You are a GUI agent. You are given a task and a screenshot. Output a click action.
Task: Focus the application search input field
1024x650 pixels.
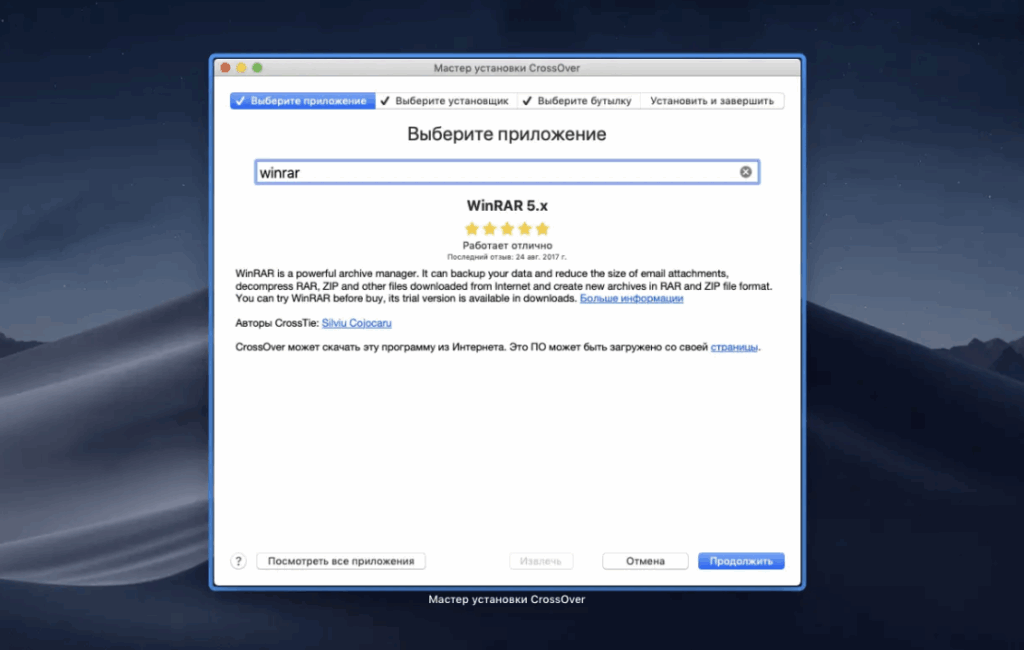(x=507, y=172)
